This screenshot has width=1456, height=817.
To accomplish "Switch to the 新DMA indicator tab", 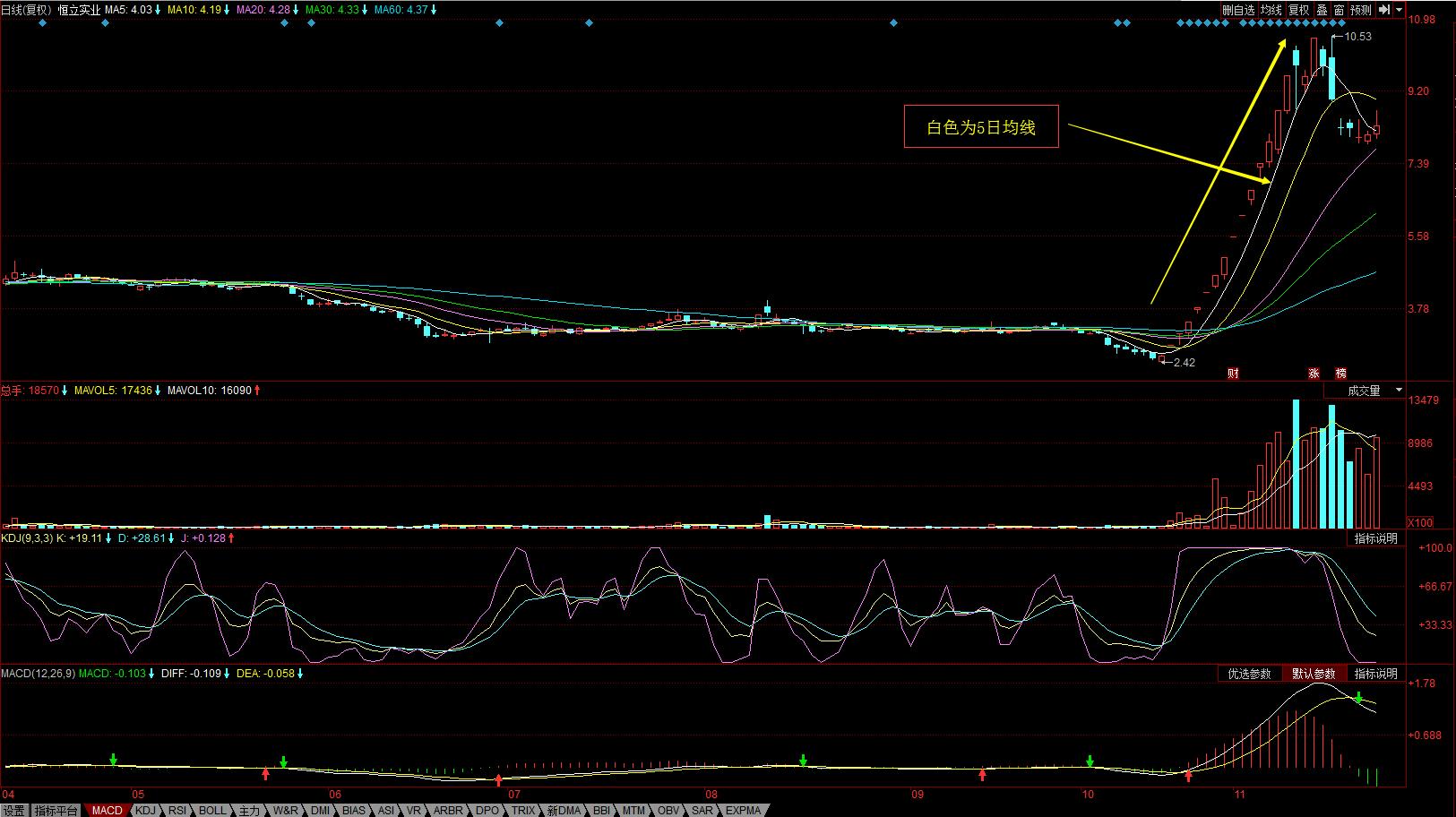I will click(x=564, y=811).
